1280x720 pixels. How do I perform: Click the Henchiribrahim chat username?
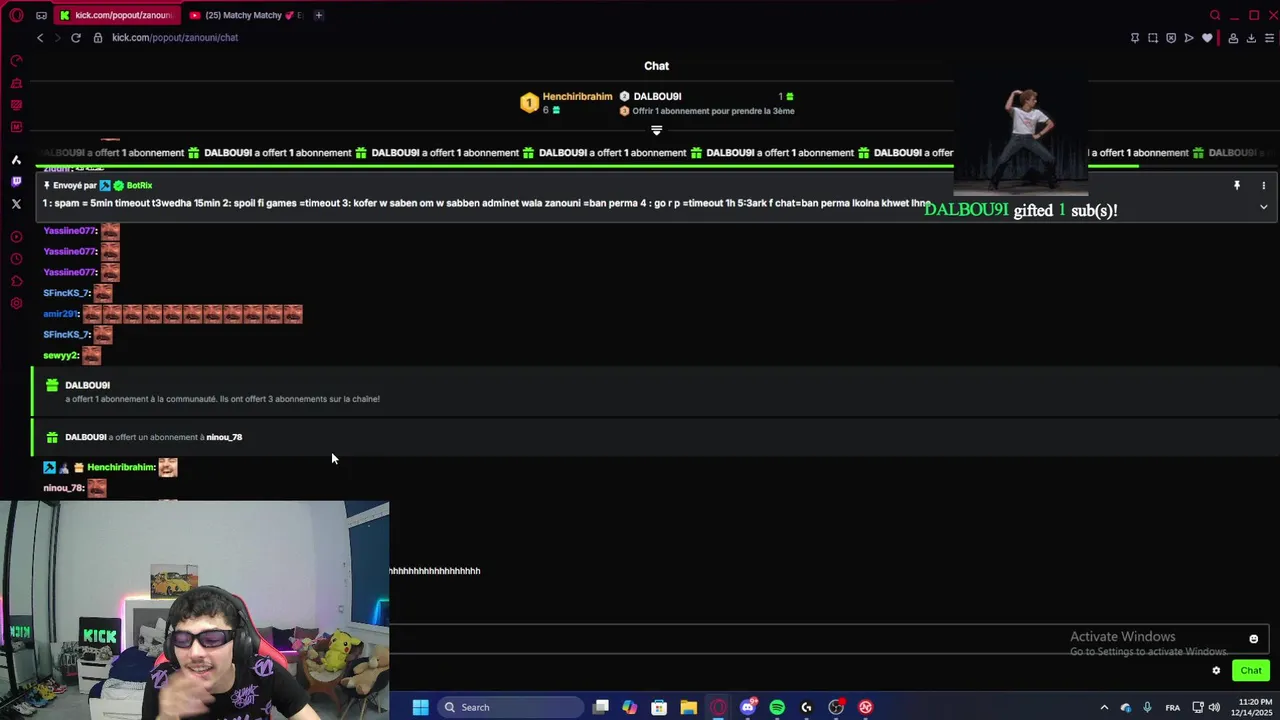[x=121, y=467]
